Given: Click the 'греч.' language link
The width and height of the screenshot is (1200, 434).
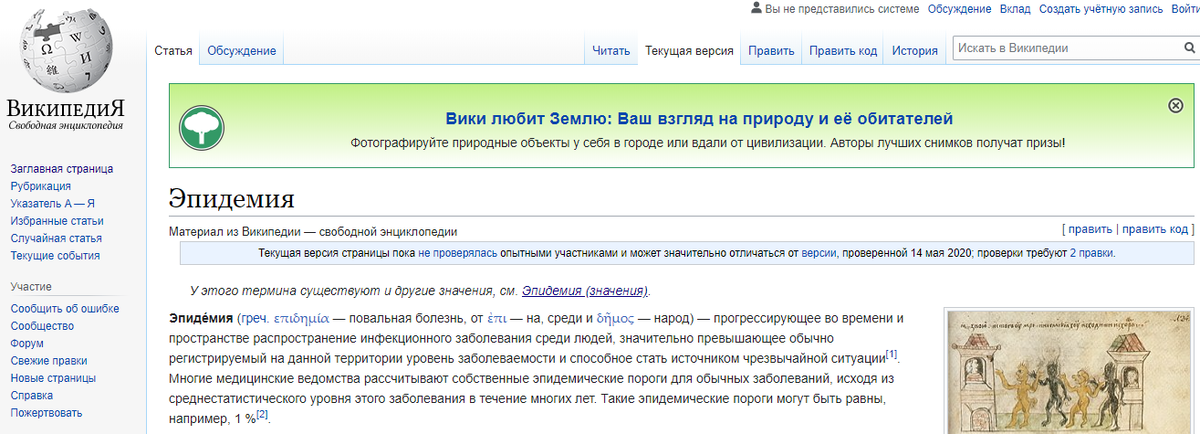Looking at the screenshot, I should click(x=253, y=319).
